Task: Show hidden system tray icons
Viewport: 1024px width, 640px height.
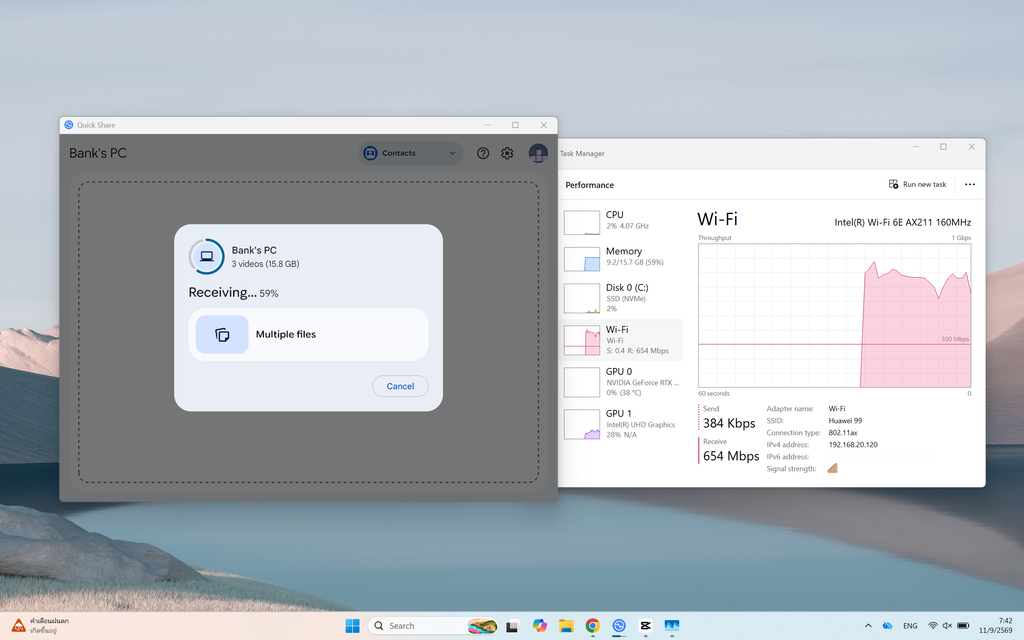Action: pos(868,626)
